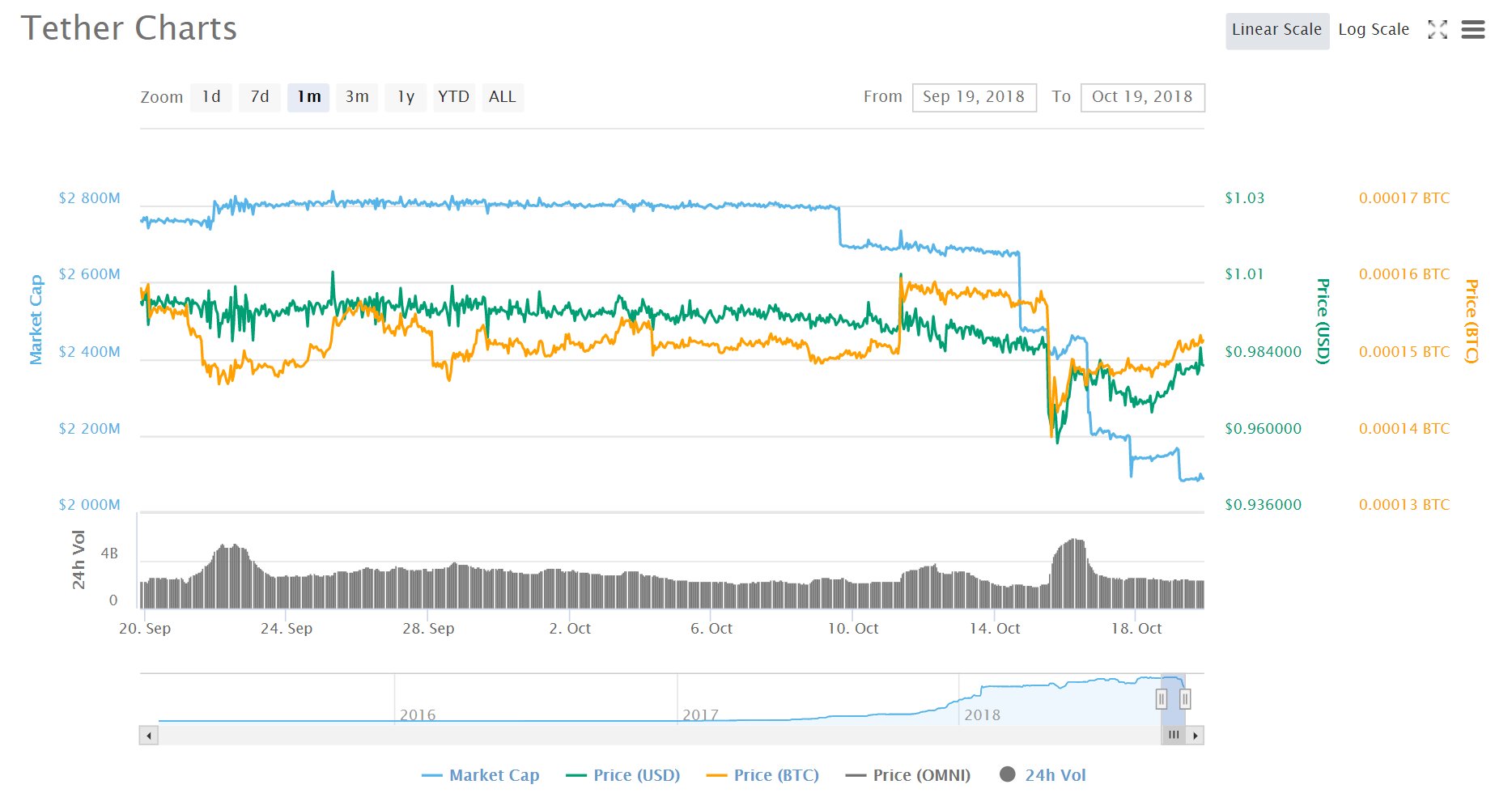Click the 28. Sep date label
This screenshot has width=1512, height=793.
tap(428, 629)
